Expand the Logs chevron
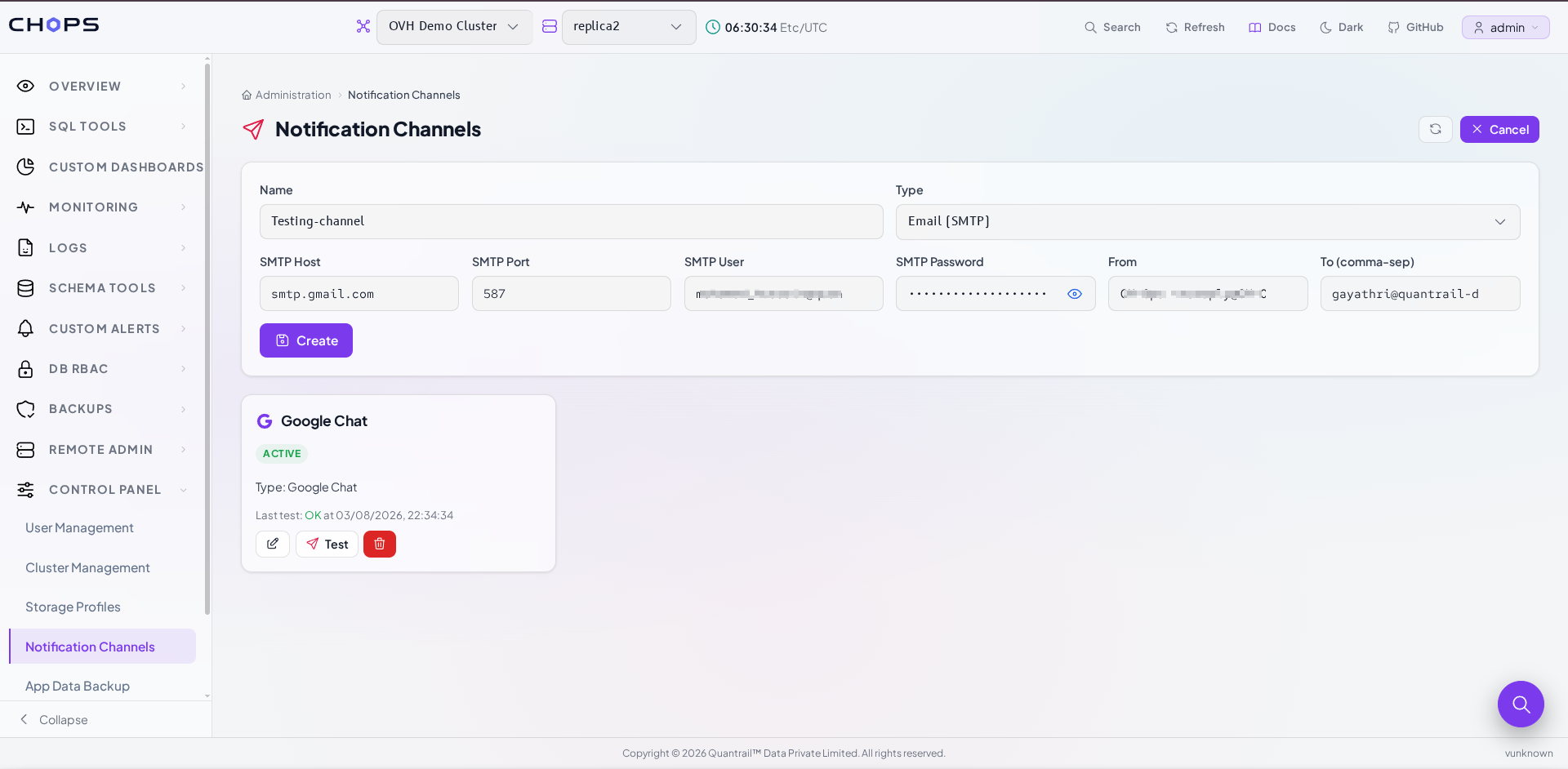This screenshot has height=769, width=1568. [x=183, y=247]
